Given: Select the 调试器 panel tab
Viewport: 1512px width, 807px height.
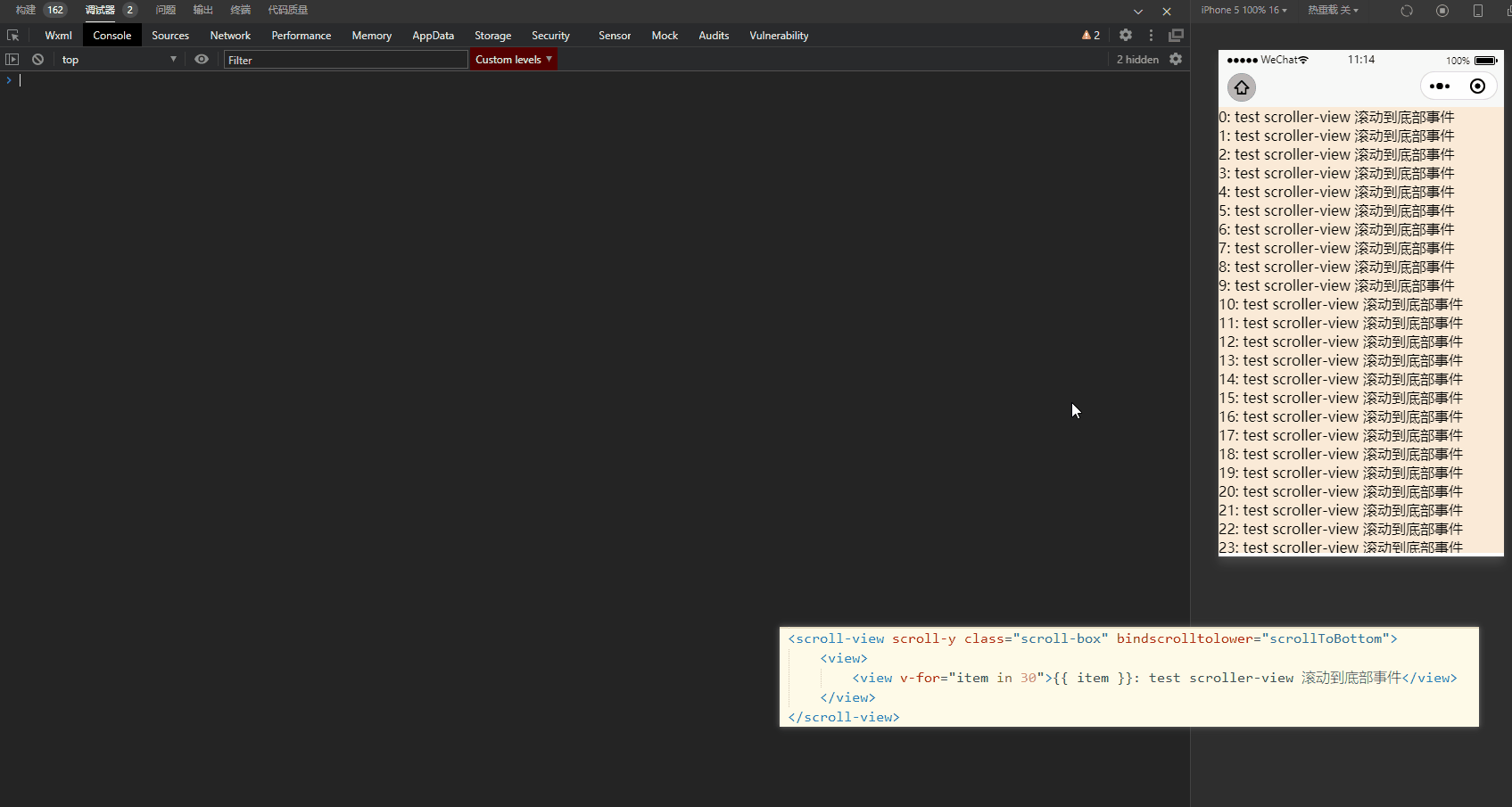Looking at the screenshot, I should click(x=100, y=11).
